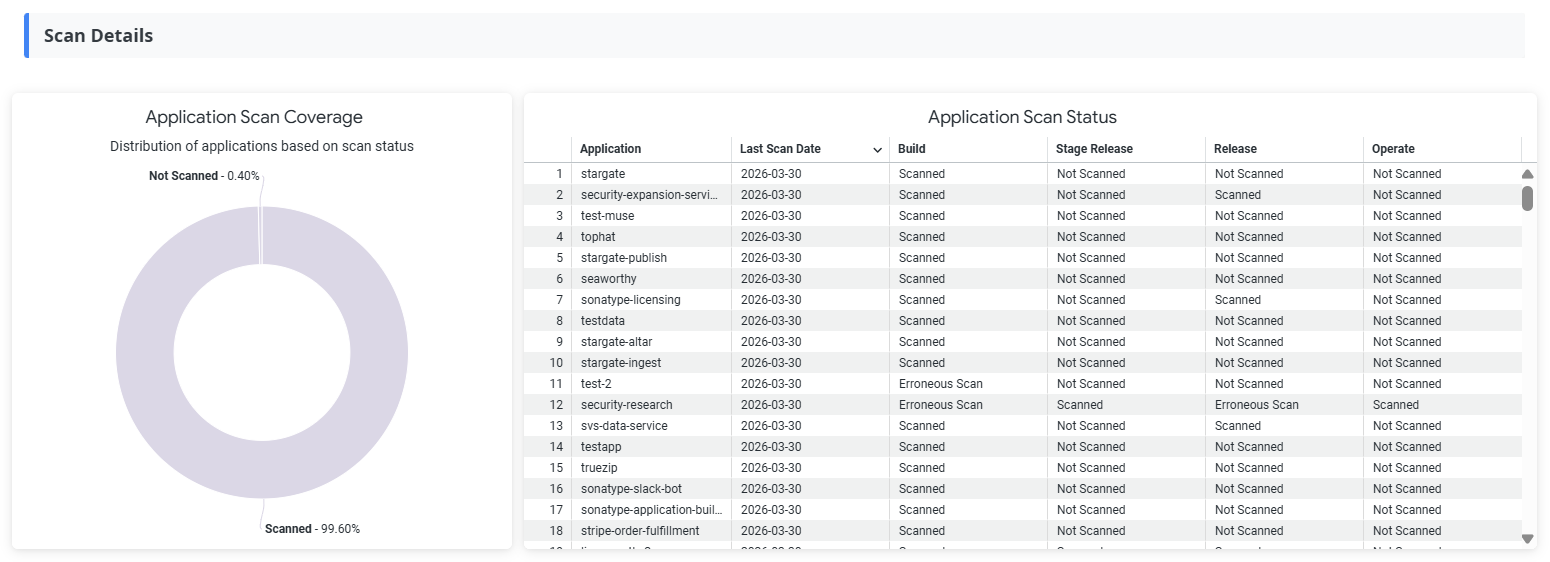Select the stargate-publish application cell
Image resolution: width=1550 pixels, height=562 pixels.
point(651,258)
